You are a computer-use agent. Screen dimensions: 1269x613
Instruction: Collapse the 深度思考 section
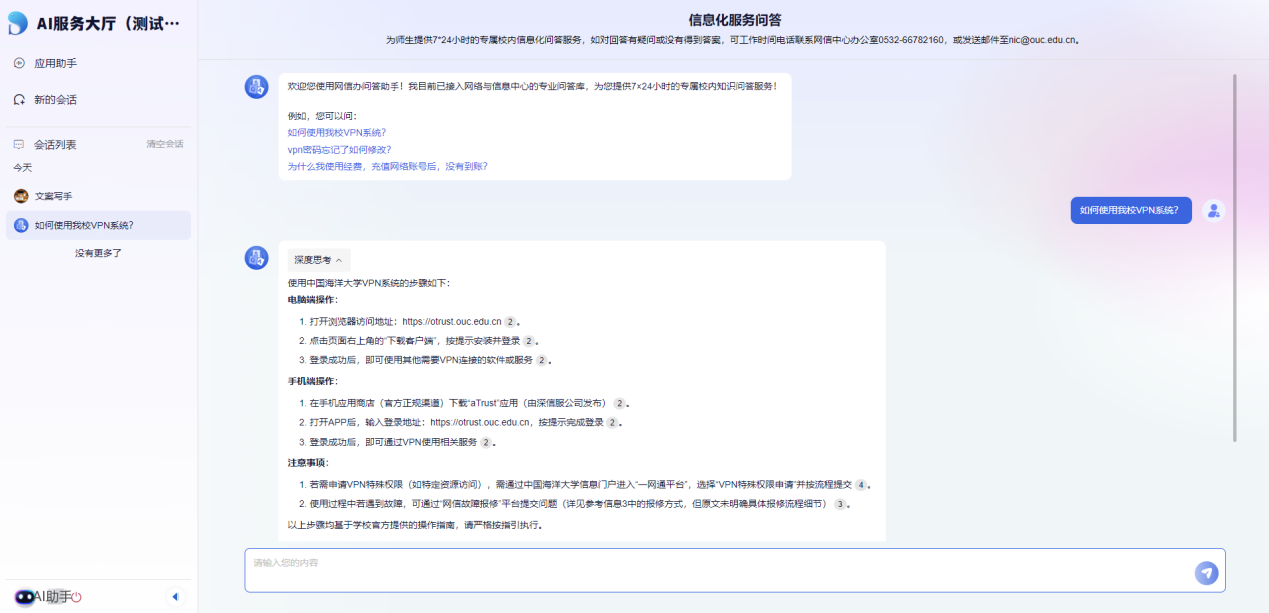tap(319, 260)
